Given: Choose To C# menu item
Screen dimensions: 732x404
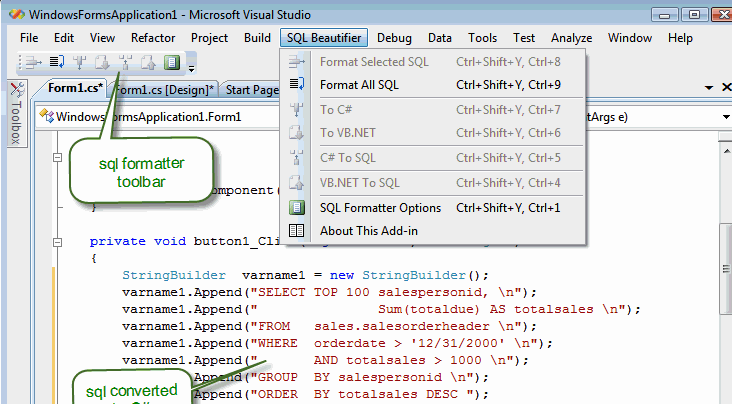Looking at the screenshot, I should point(433,110).
